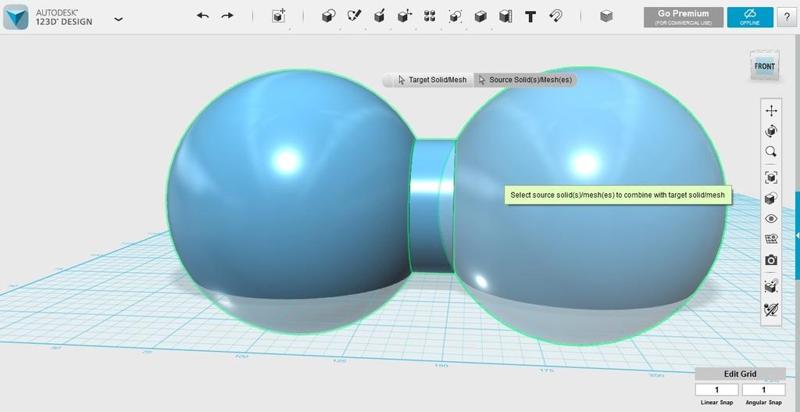Redo the action with the forward arrow
The width and height of the screenshot is (800, 412).
227,16
